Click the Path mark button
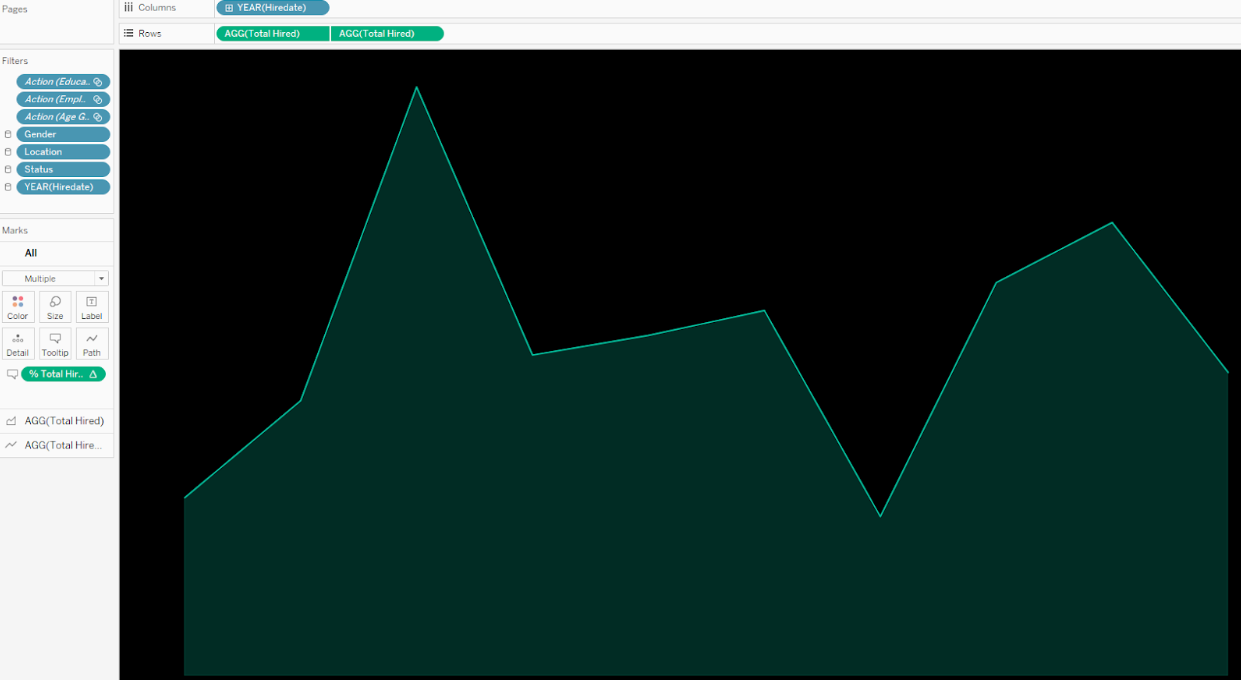This screenshot has height=680, width=1241. pyautogui.click(x=92, y=344)
